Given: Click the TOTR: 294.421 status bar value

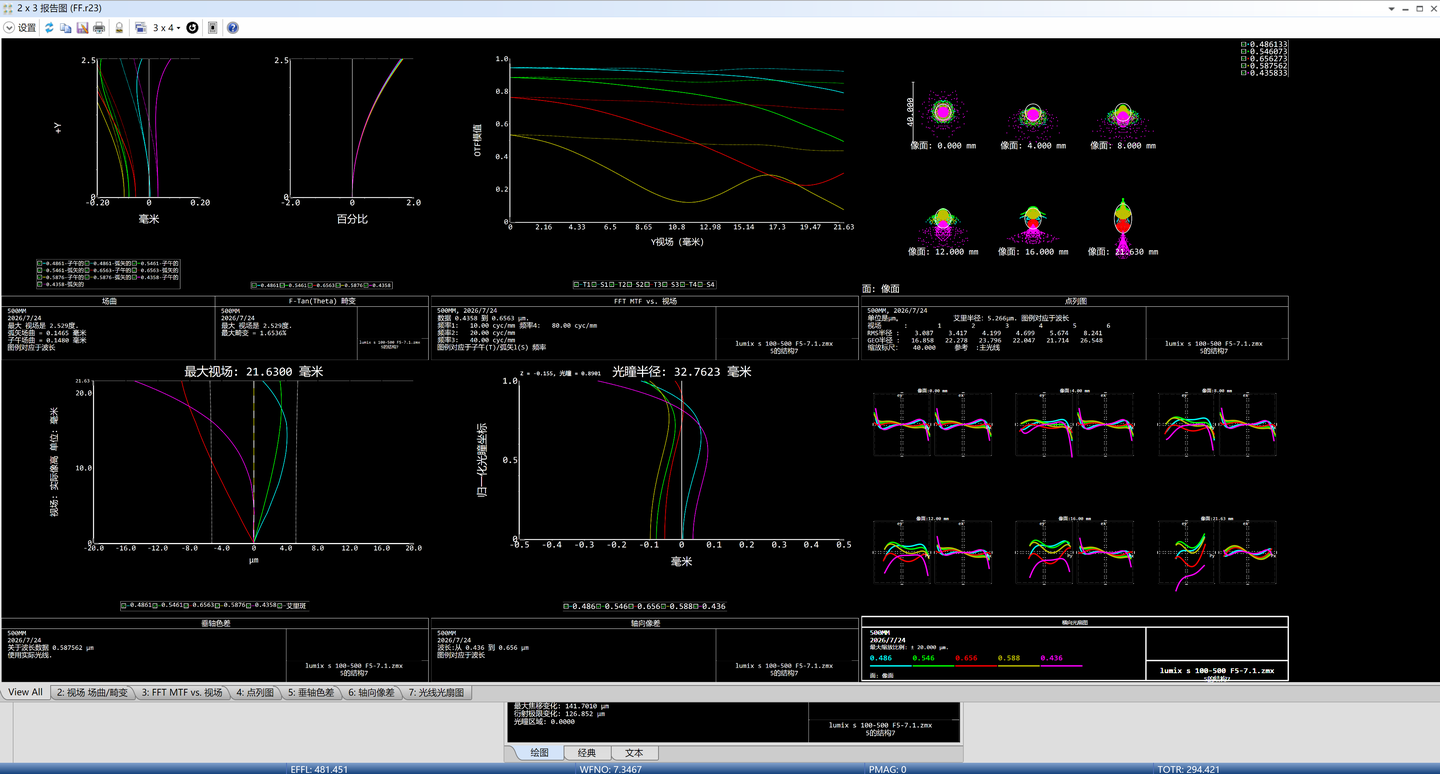Looking at the screenshot, I should 1187,769.
